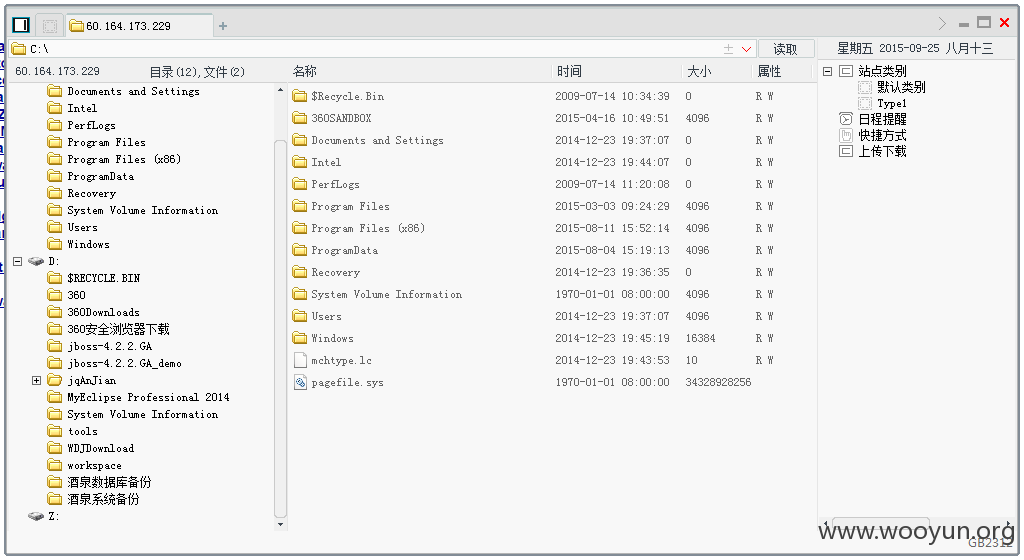Select the workspace folder in the tree
1024x560 pixels.
[x=94, y=465]
